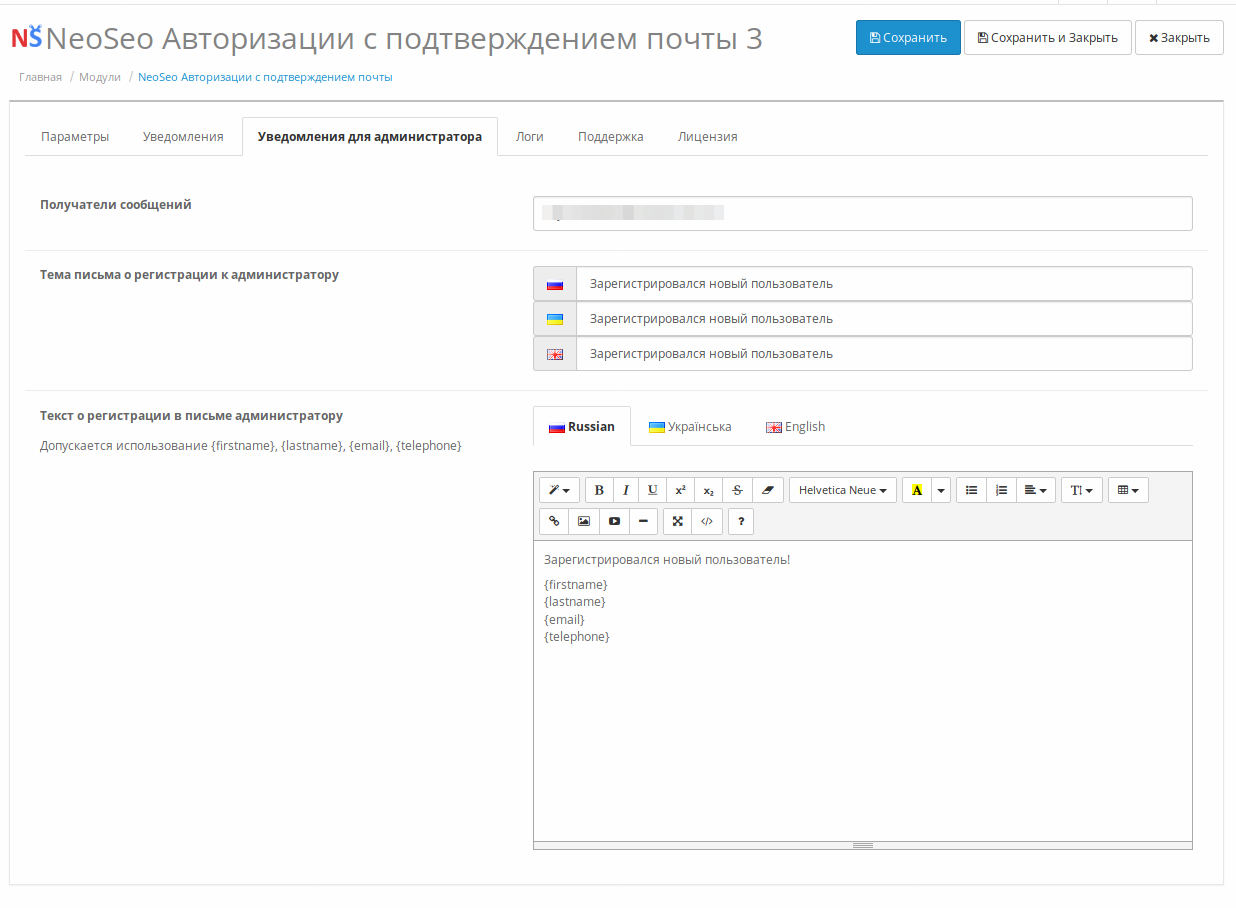Open the table insert dropdown
The width and height of the screenshot is (1236, 908).
coord(1128,490)
